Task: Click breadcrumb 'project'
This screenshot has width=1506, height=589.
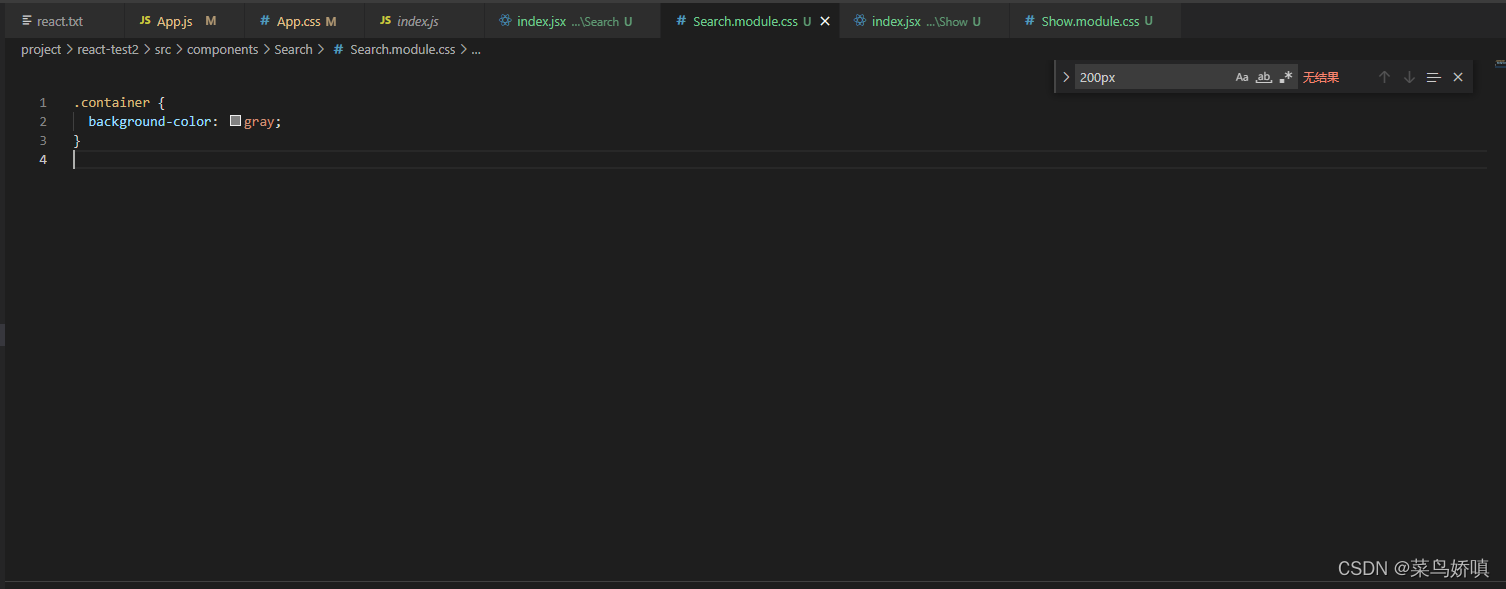Action: tap(41, 49)
